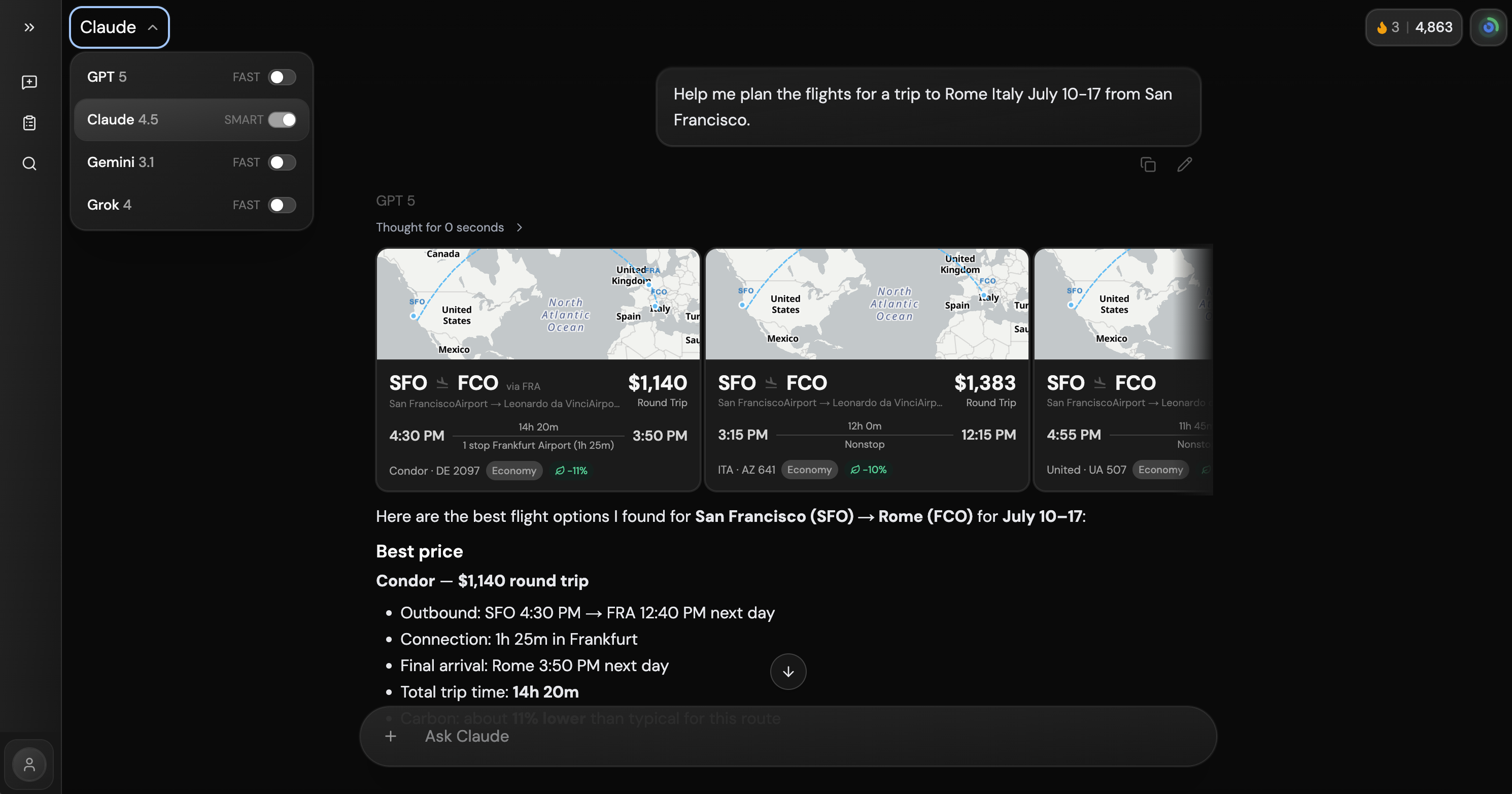The width and height of the screenshot is (1512, 794).
Task: Select Claude 4.5 from model list
Action: coord(191,119)
